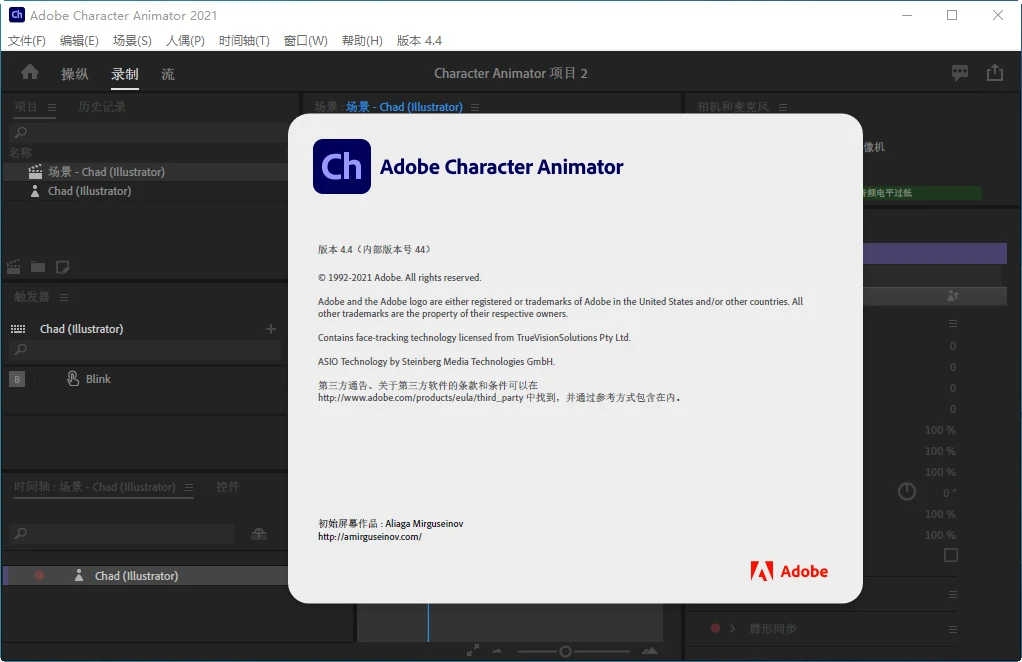Screen dimensions: 1022x662
Task: Switch to the 操纵 workspace tab
Action: click(75, 74)
